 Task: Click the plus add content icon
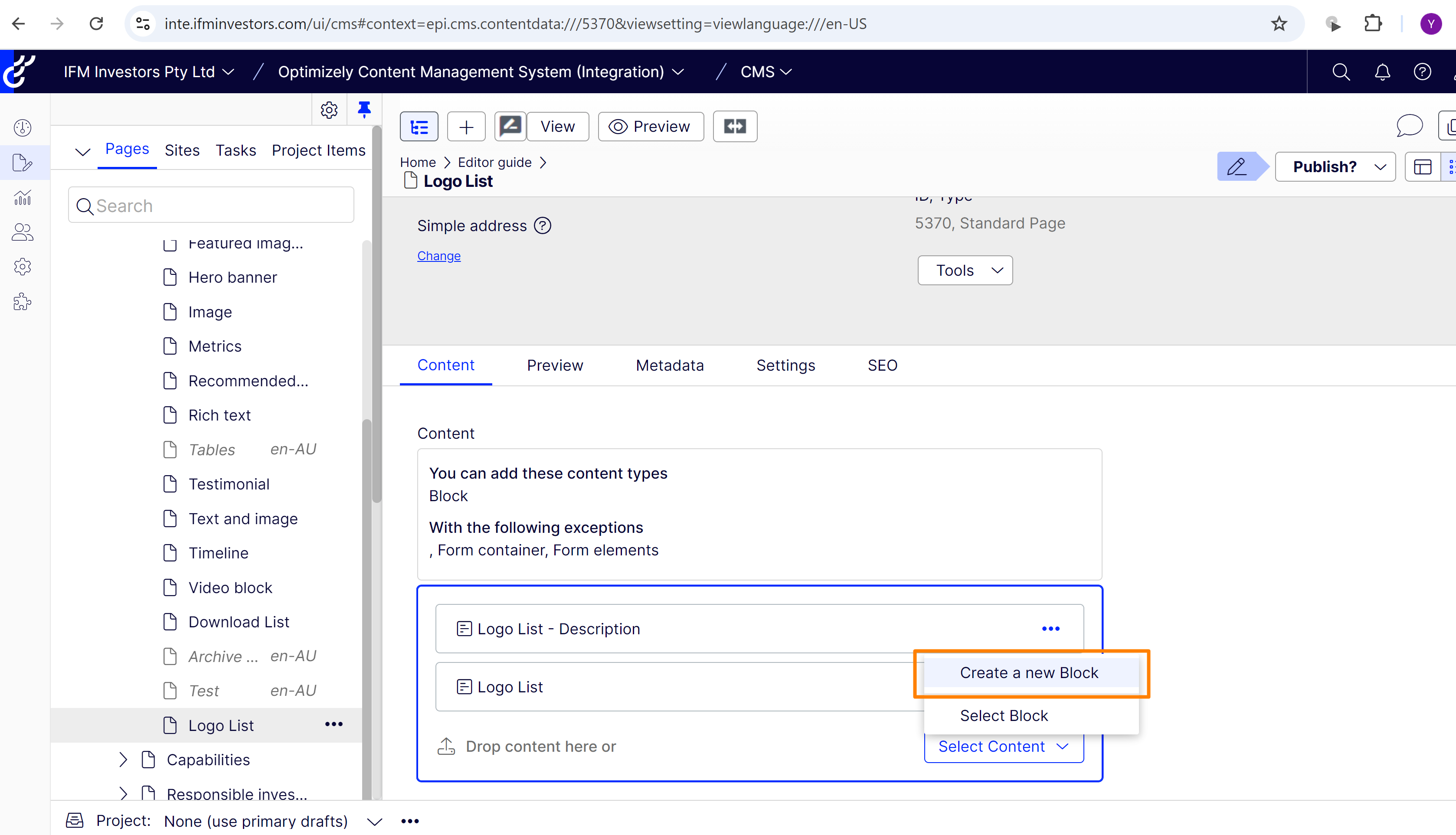(466, 127)
